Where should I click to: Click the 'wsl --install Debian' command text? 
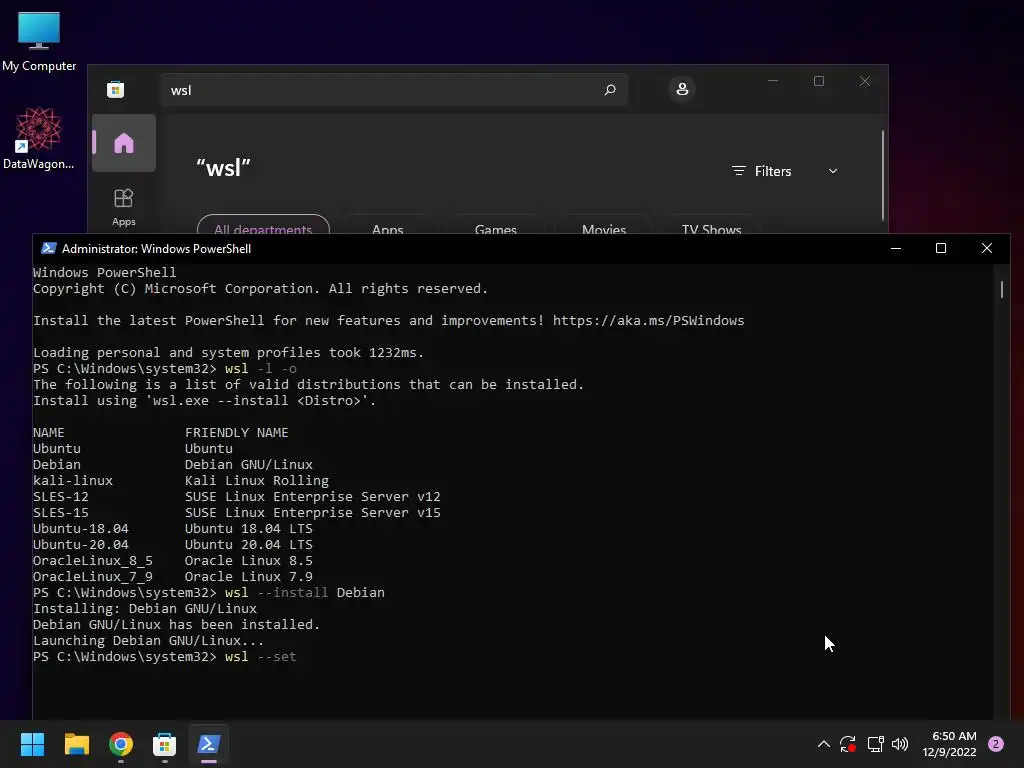305,592
